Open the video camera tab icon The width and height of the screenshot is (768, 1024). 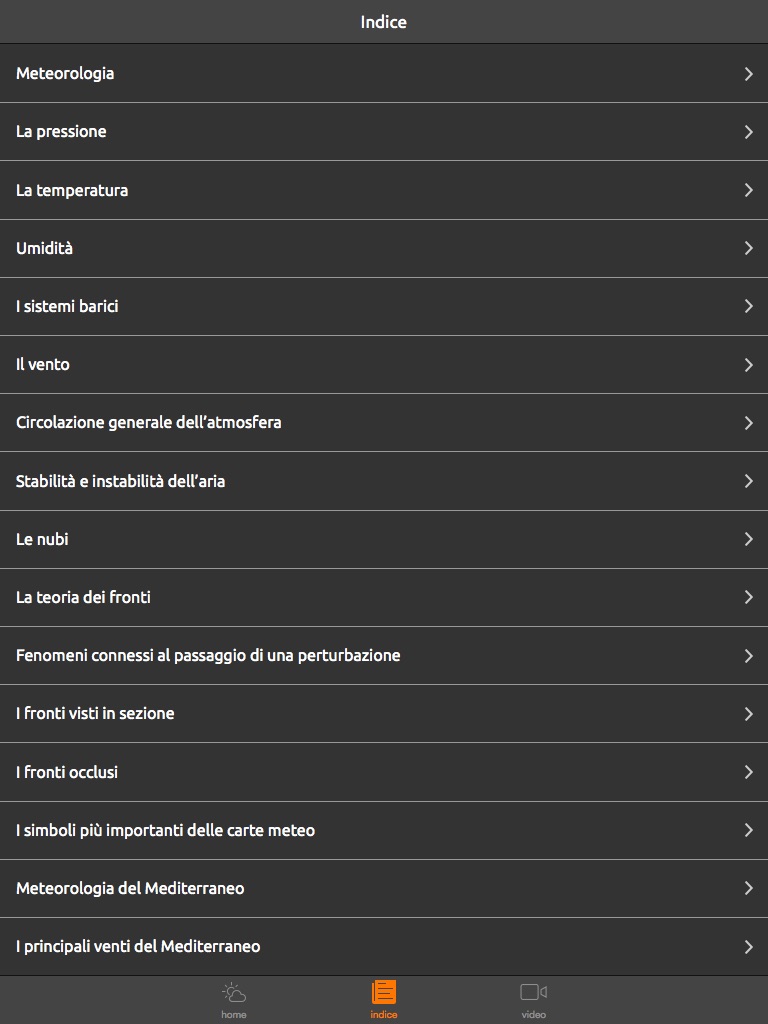click(x=533, y=992)
